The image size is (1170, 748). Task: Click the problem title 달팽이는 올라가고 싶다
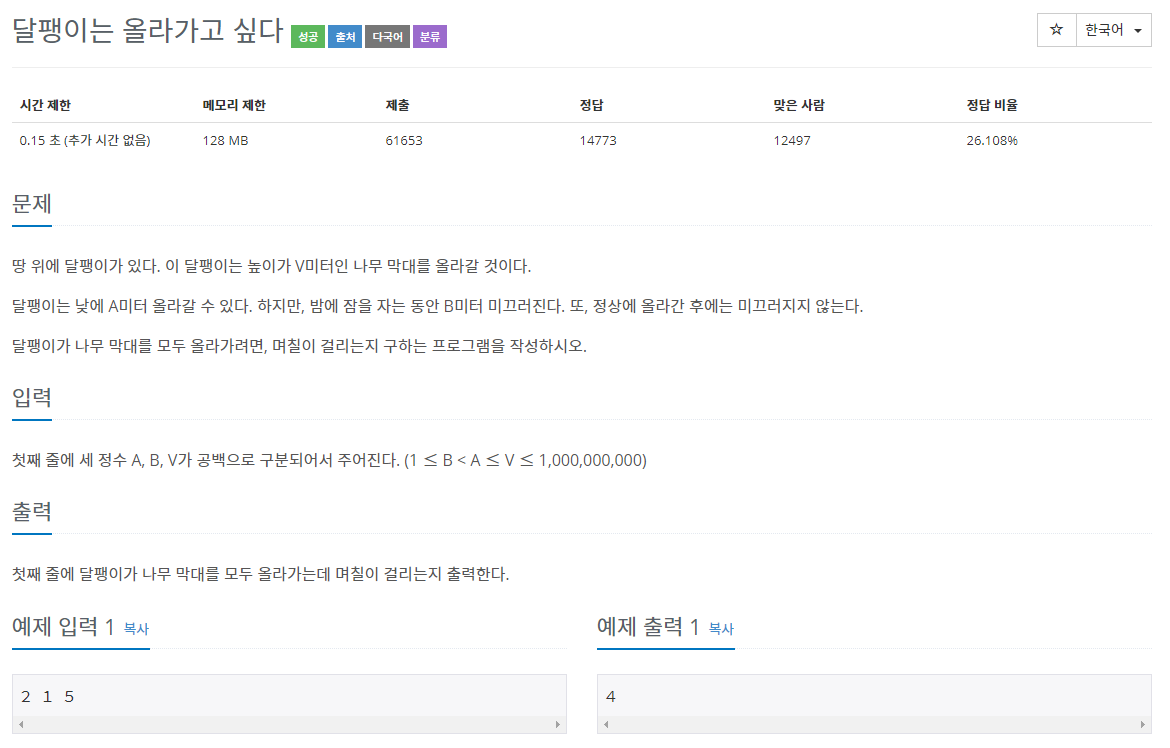[x=148, y=31]
